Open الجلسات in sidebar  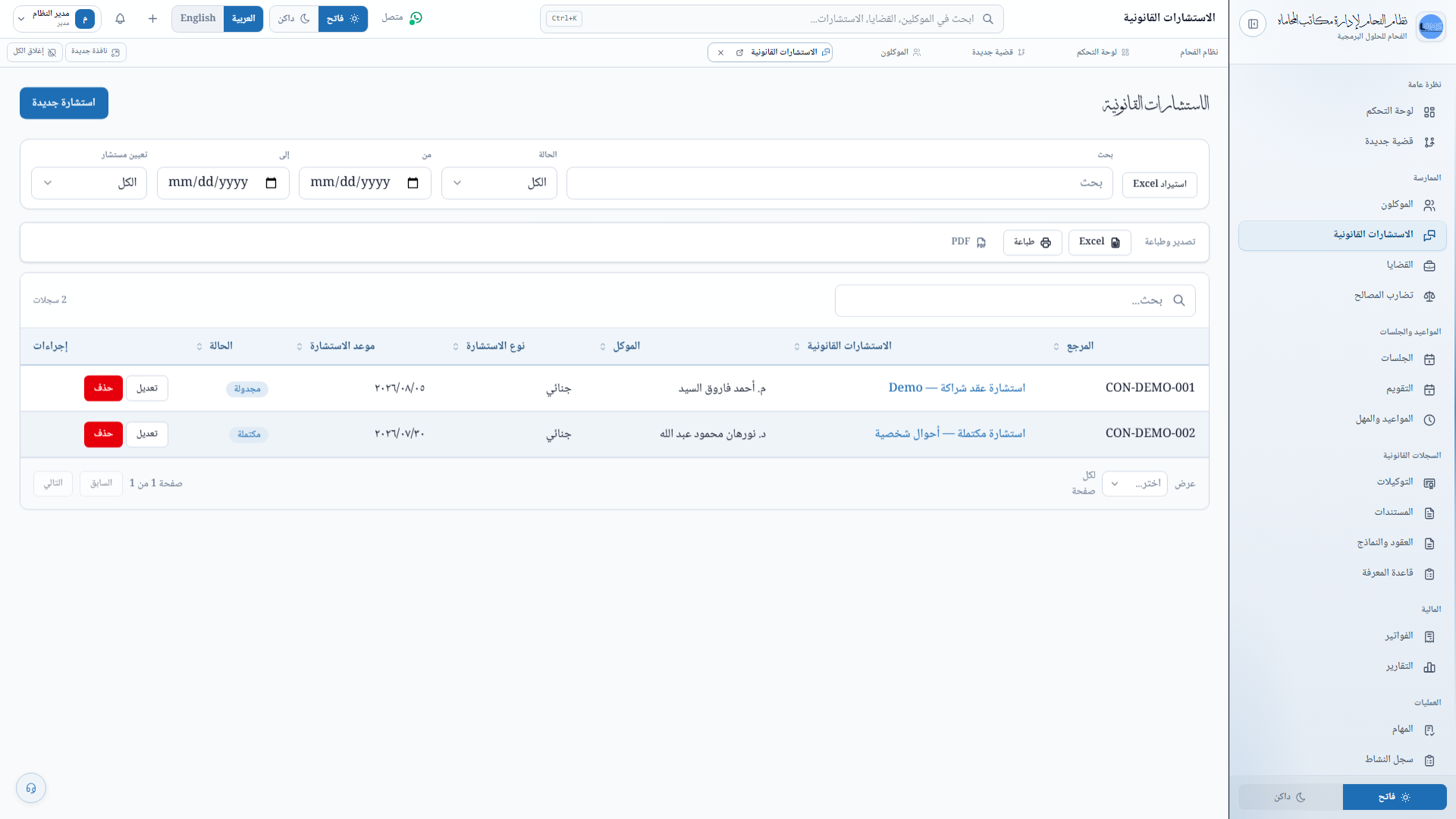click(x=1342, y=359)
